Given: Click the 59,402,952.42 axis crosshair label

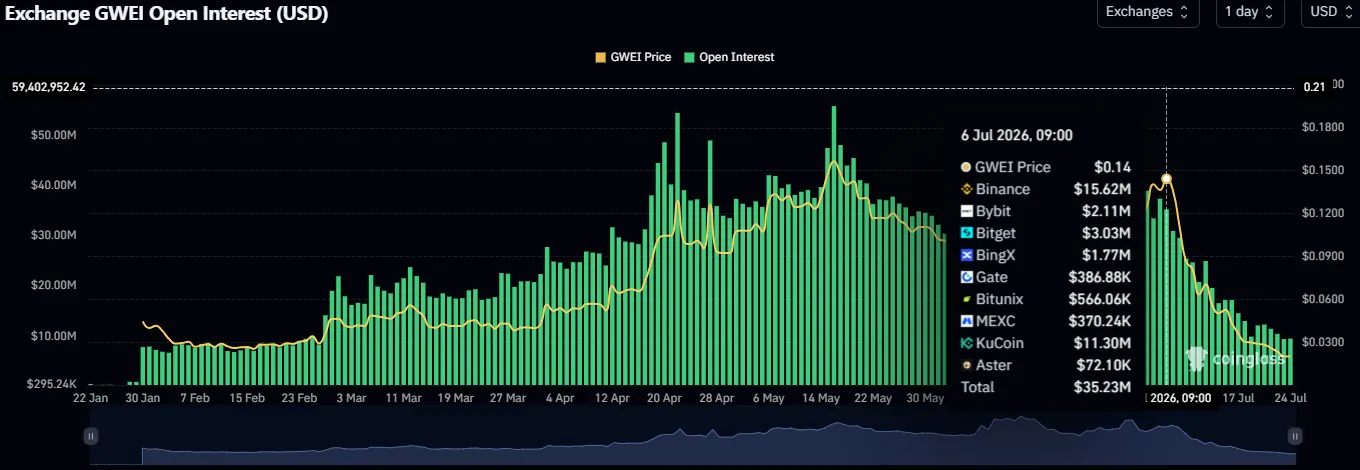Looking at the screenshot, I should [48, 87].
